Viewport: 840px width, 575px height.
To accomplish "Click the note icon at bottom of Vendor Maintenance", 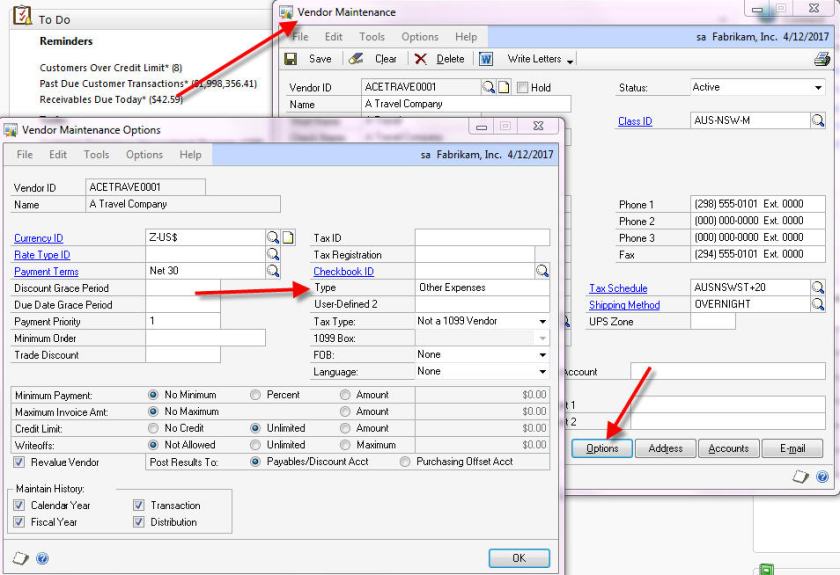I will click(x=800, y=476).
